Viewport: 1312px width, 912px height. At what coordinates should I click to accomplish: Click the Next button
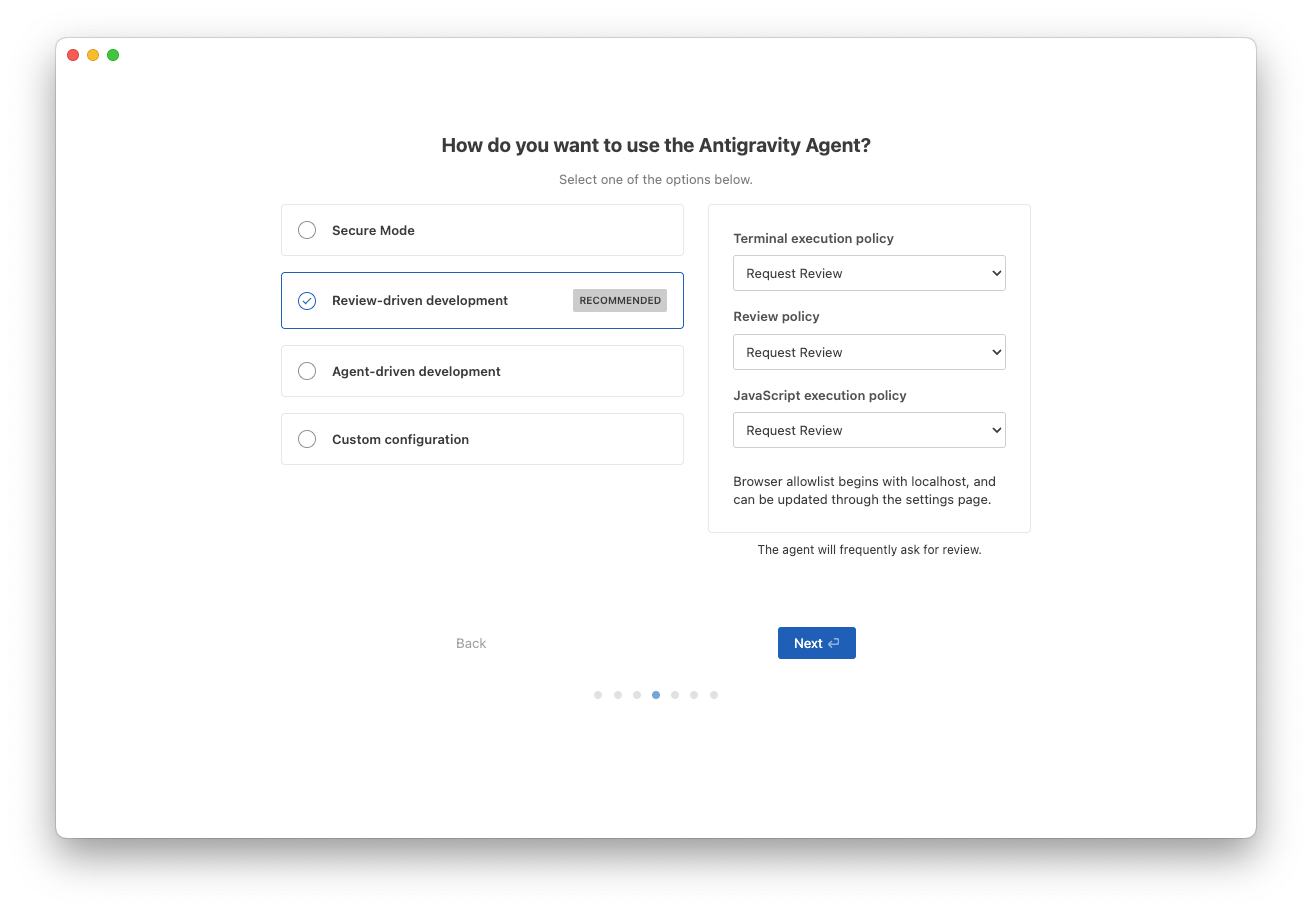pyautogui.click(x=816, y=643)
